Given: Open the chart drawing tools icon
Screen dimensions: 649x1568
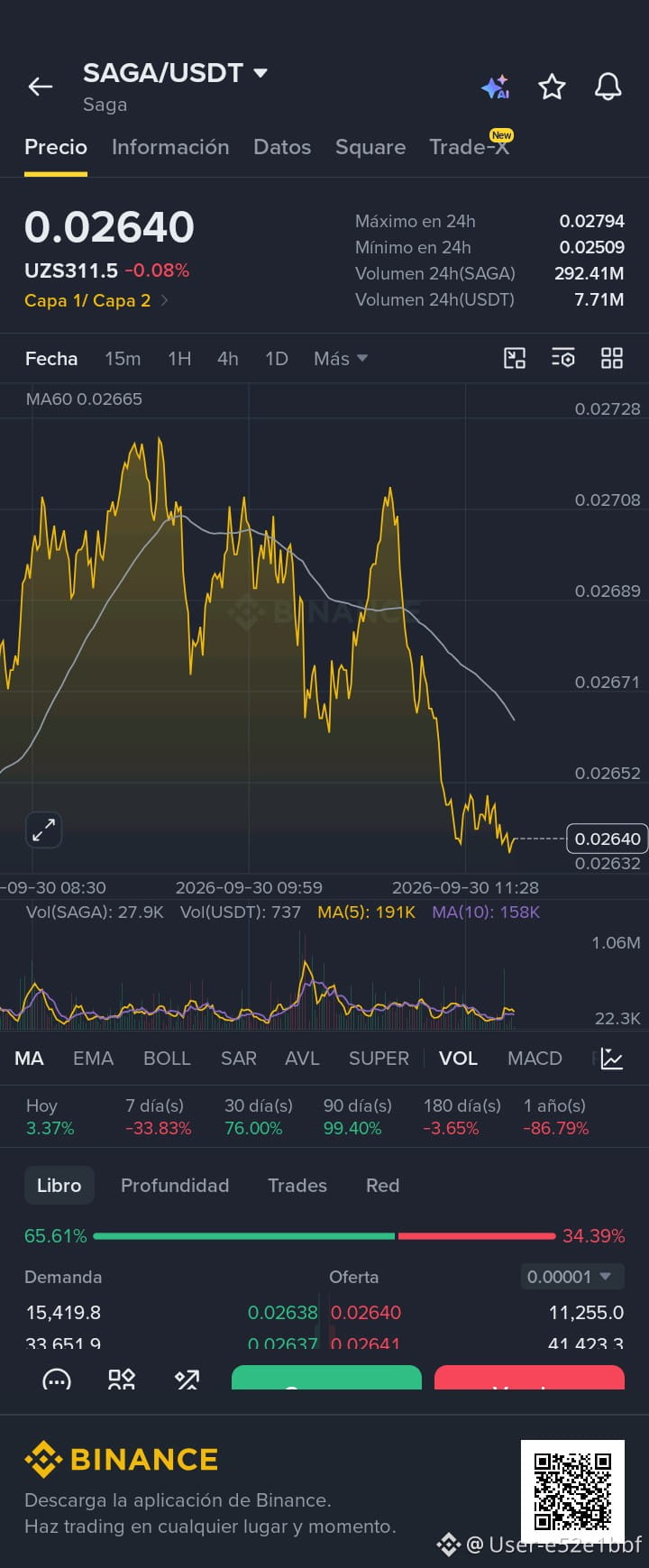Looking at the screenshot, I should tap(515, 358).
